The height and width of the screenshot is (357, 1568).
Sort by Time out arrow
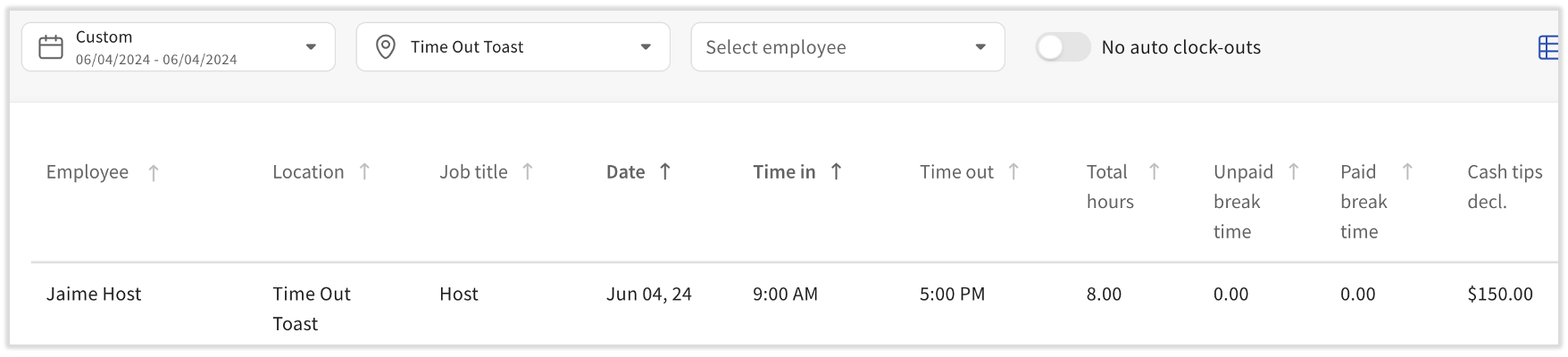(1013, 171)
